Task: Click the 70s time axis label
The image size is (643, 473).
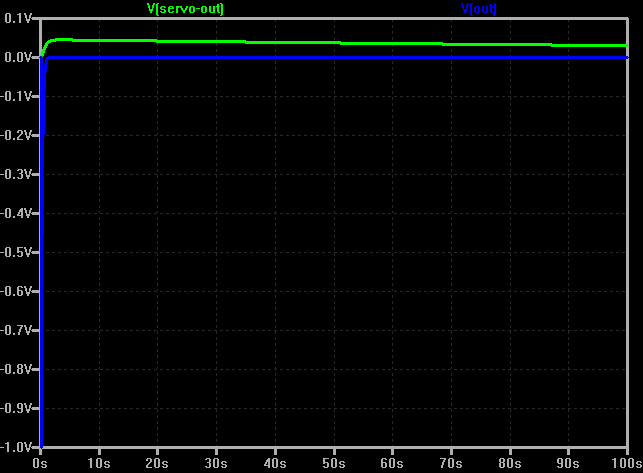Action: 451,464
